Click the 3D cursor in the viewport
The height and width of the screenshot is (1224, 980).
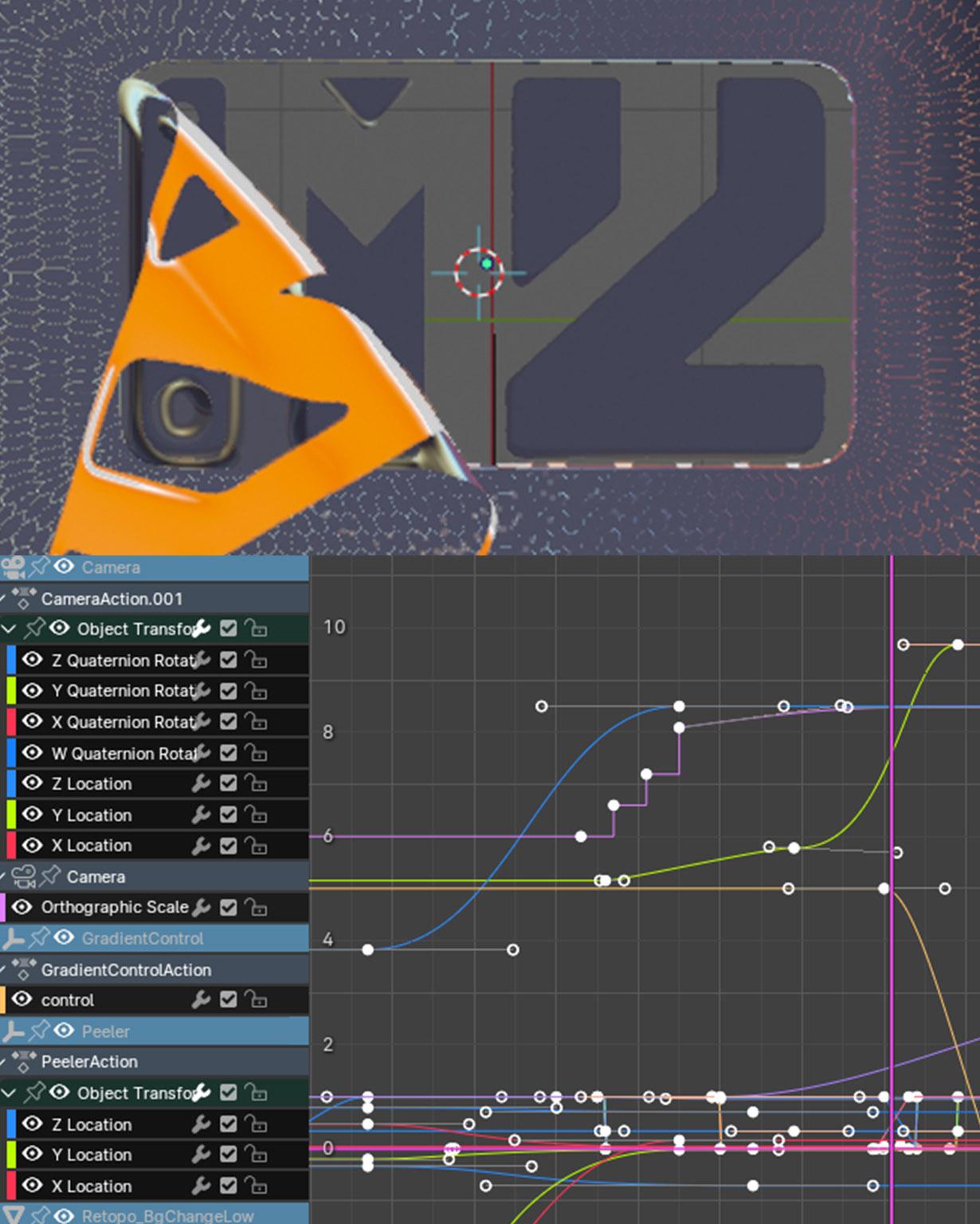tap(479, 272)
